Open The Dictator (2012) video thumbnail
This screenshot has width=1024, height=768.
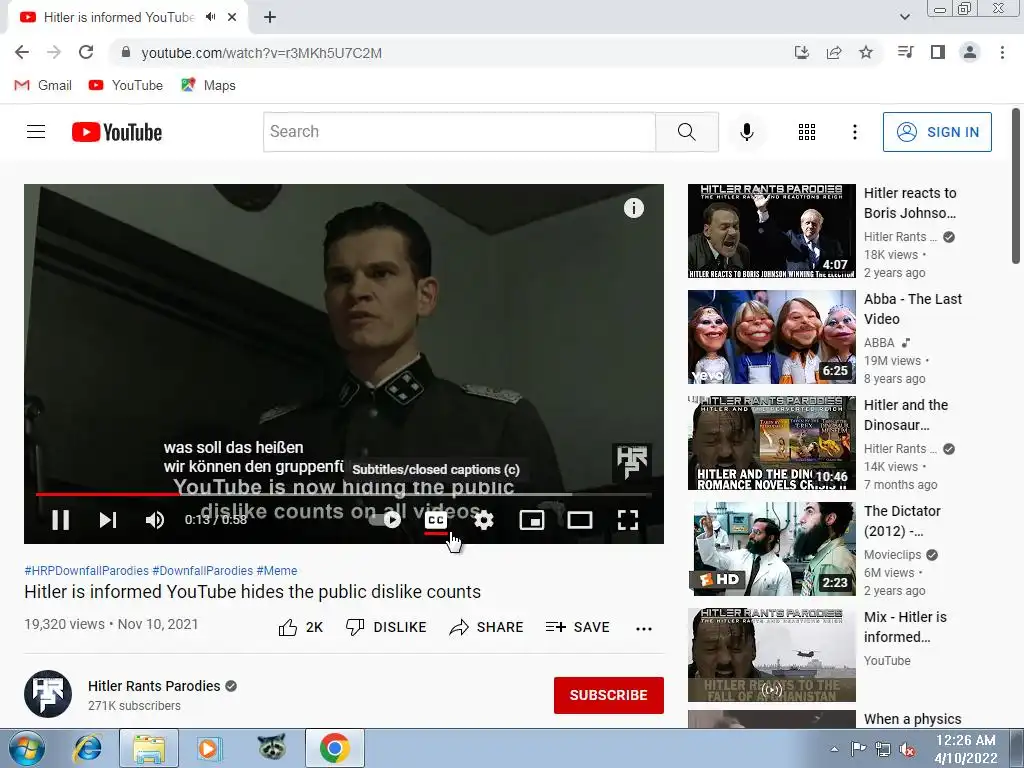(771, 549)
